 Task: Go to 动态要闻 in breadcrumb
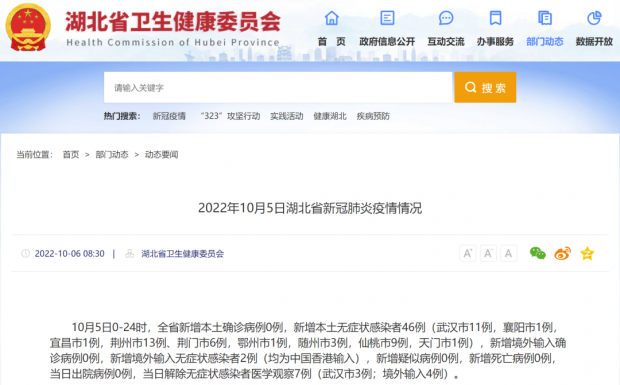[161, 155]
